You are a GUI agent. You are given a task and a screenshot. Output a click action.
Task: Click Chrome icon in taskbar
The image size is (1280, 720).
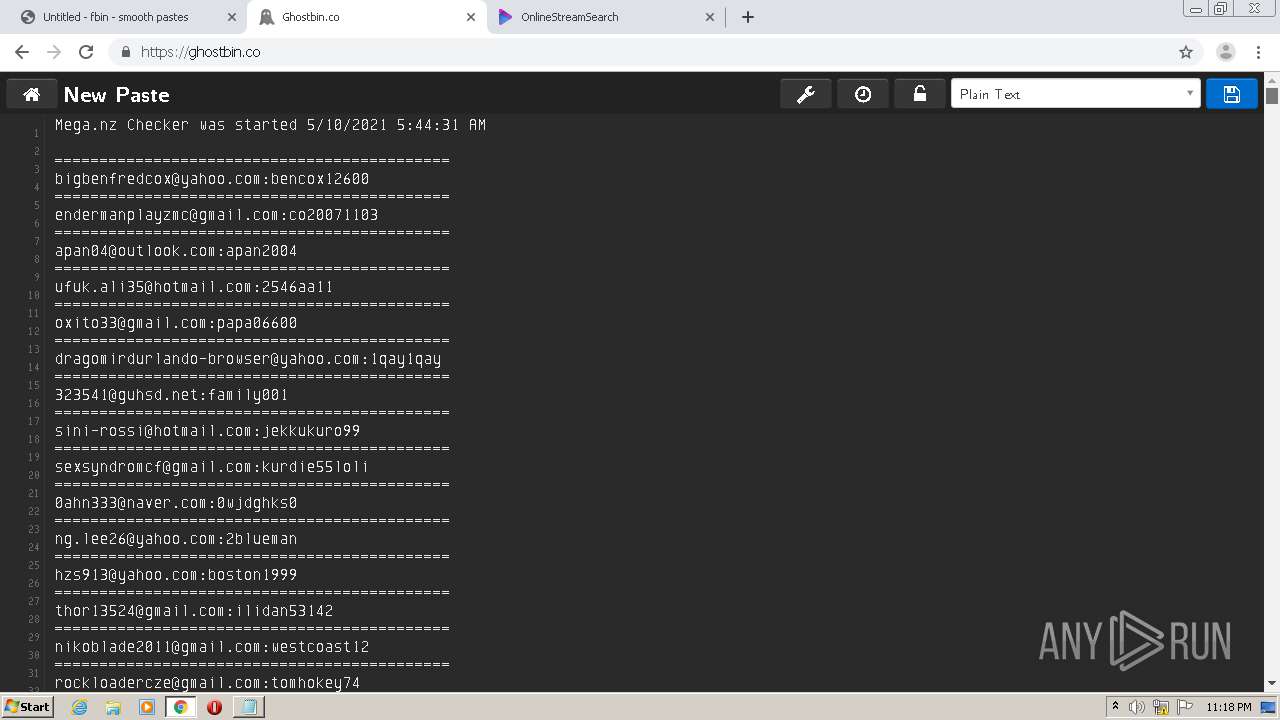coord(180,707)
